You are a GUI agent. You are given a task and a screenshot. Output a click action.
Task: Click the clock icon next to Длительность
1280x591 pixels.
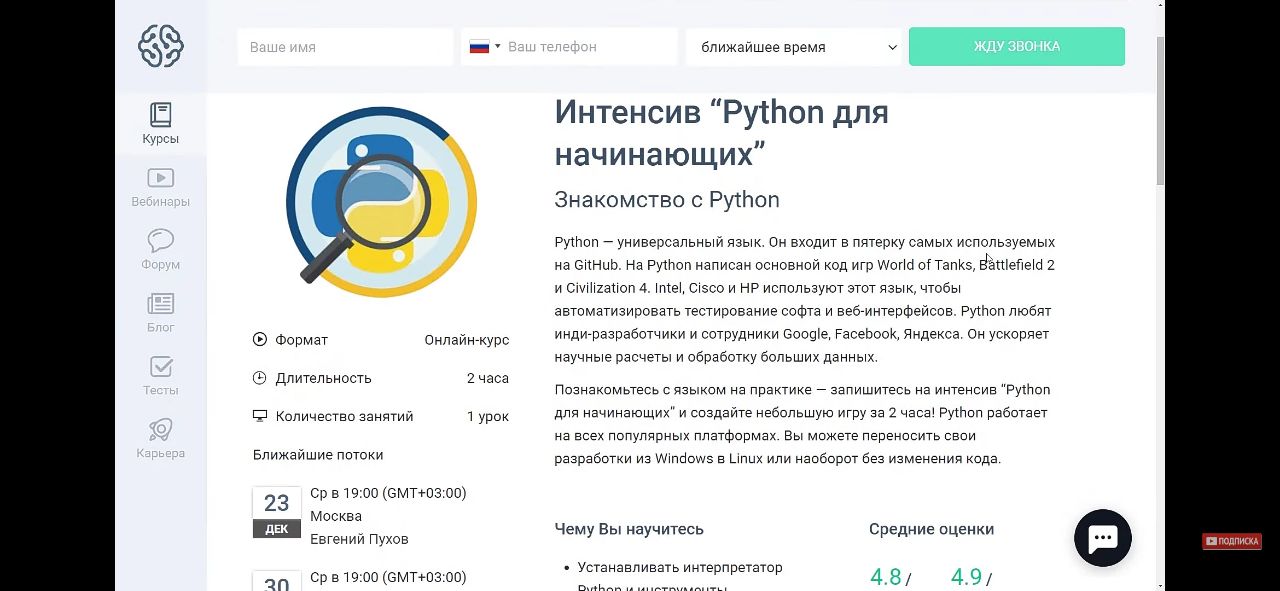click(x=260, y=378)
